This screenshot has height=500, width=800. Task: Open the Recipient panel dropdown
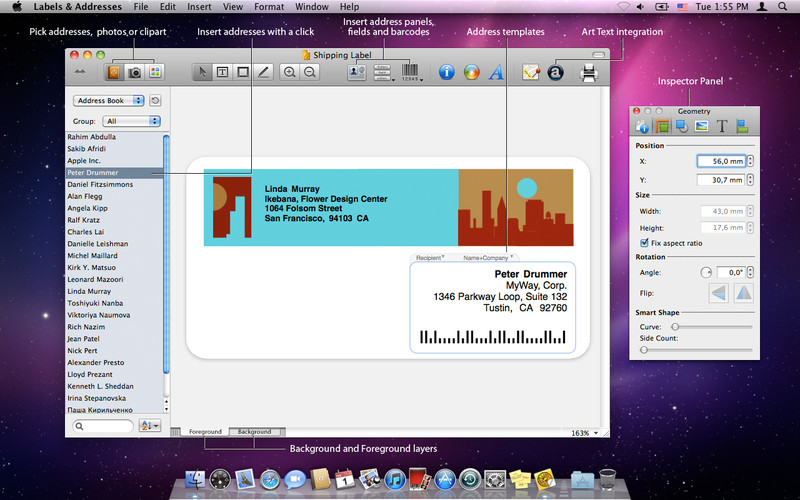[x=430, y=258]
